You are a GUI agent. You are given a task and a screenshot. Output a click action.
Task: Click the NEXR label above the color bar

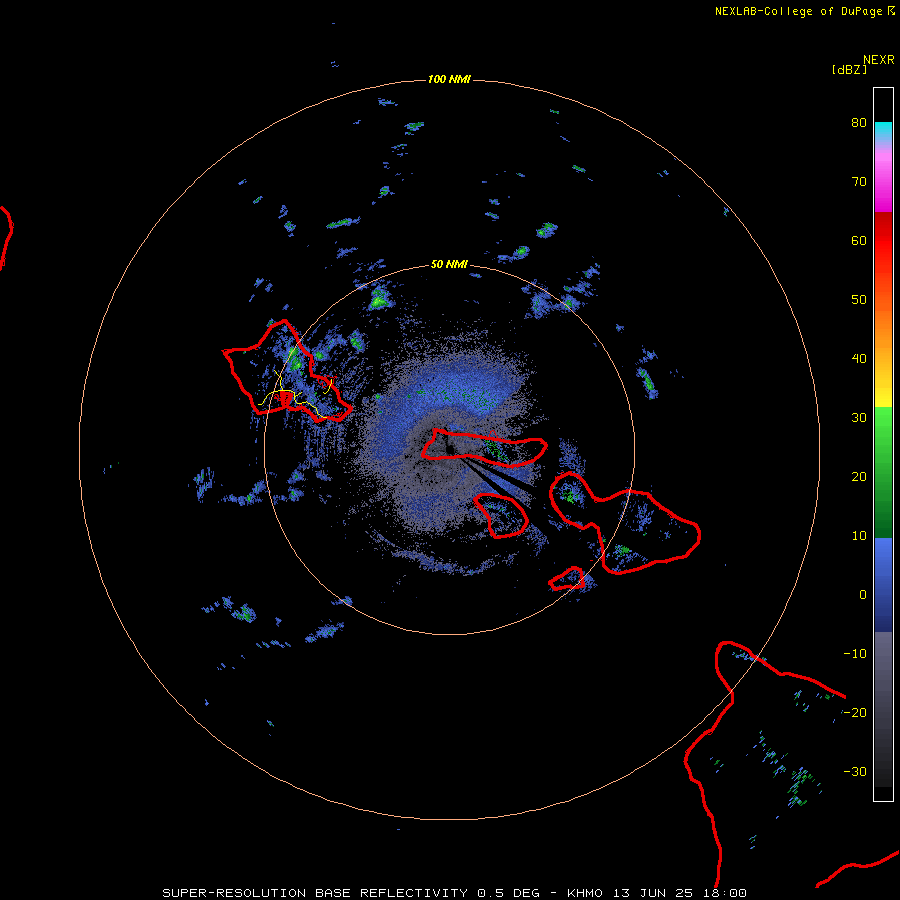click(x=879, y=60)
